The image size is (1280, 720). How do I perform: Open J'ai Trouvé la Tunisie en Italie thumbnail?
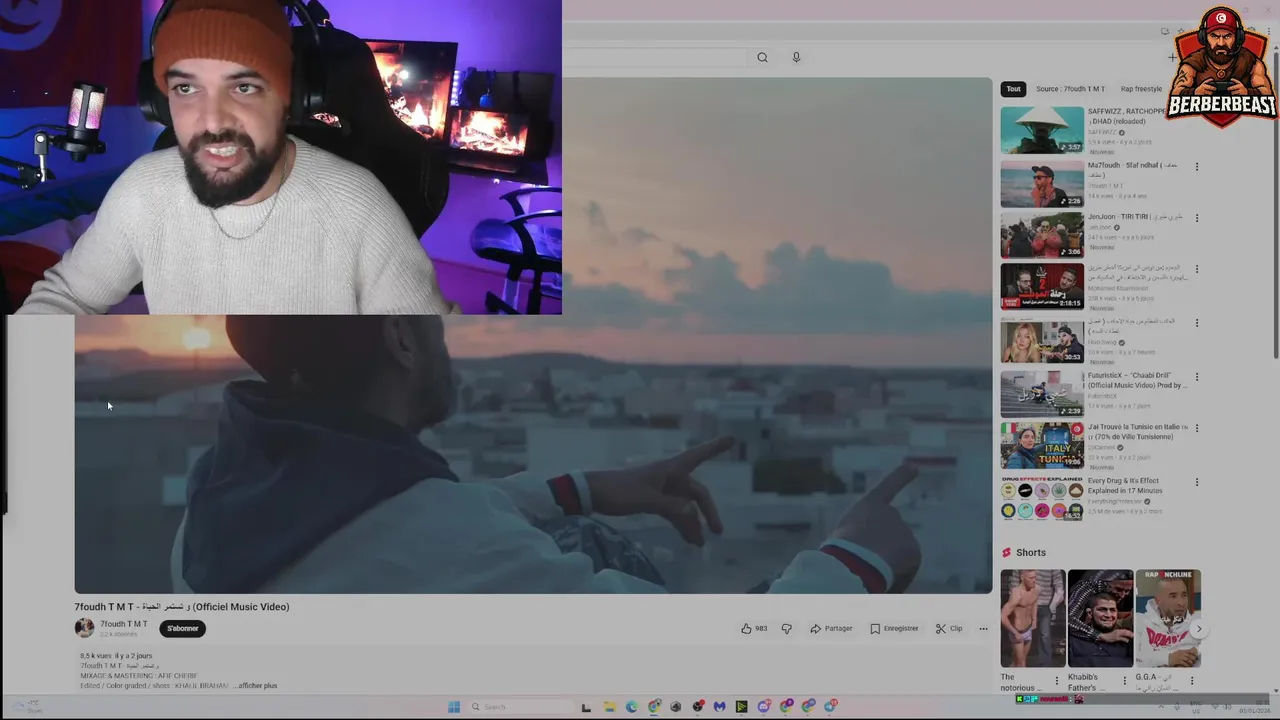pos(1042,446)
